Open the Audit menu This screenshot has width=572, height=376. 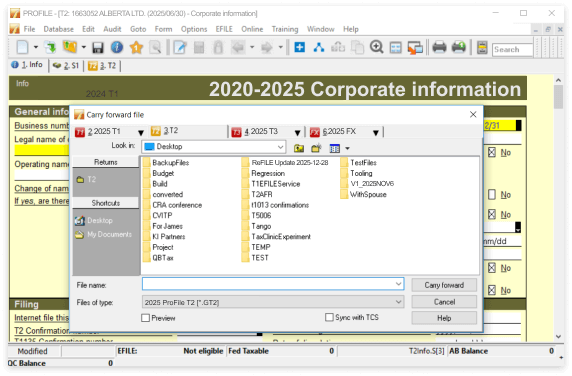click(112, 29)
